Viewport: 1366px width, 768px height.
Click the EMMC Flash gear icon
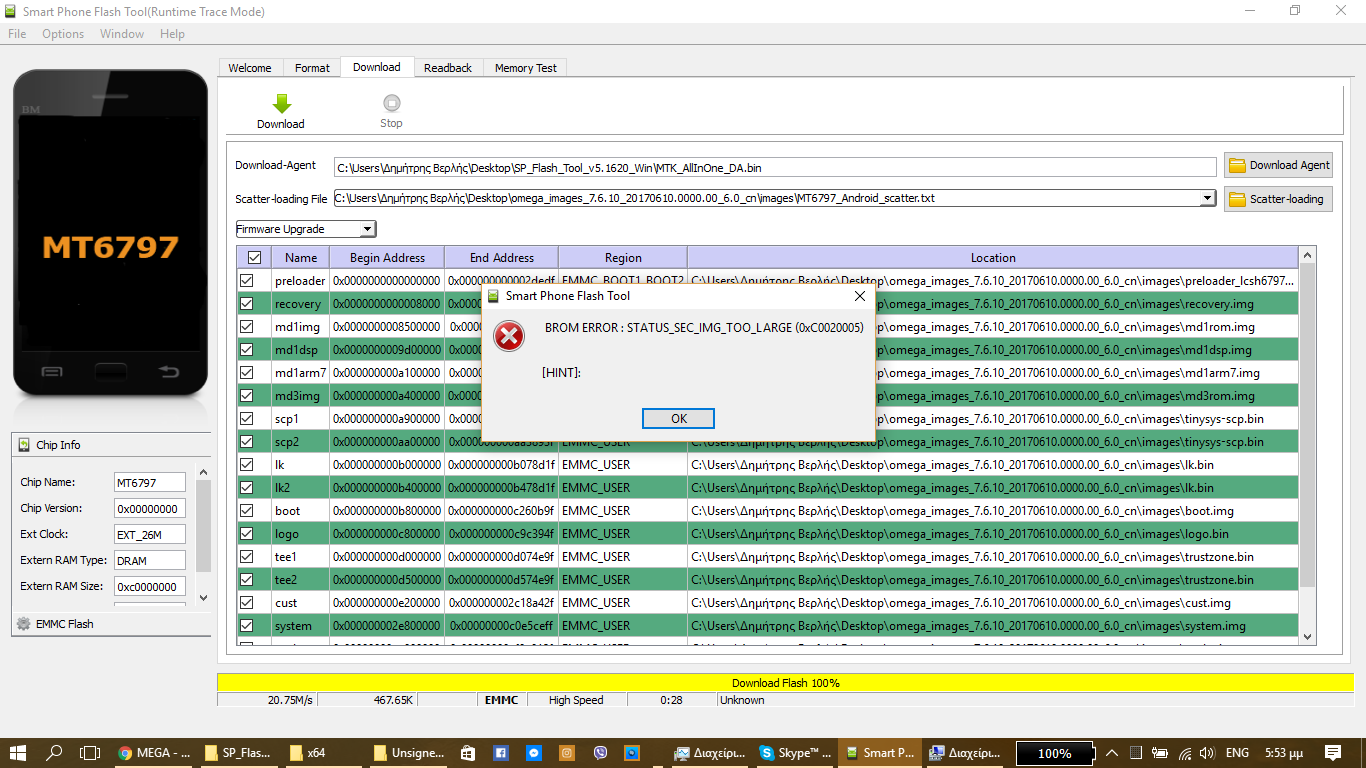click(x=24, y=624)
